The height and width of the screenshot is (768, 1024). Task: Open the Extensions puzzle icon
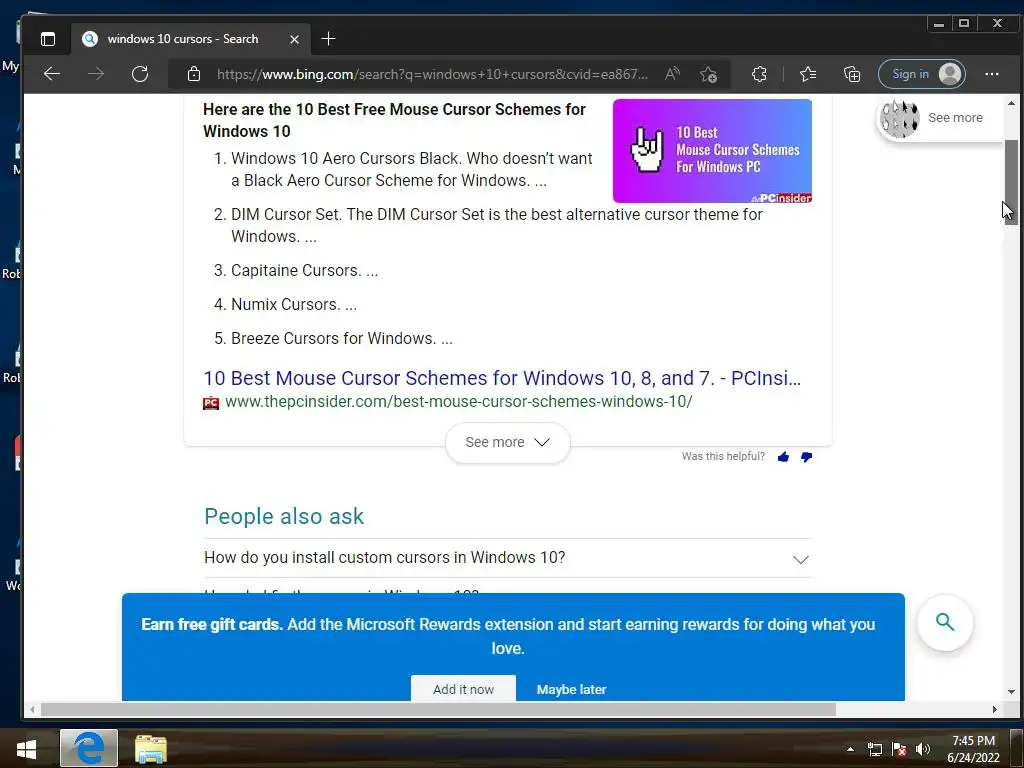click(759, 74)
